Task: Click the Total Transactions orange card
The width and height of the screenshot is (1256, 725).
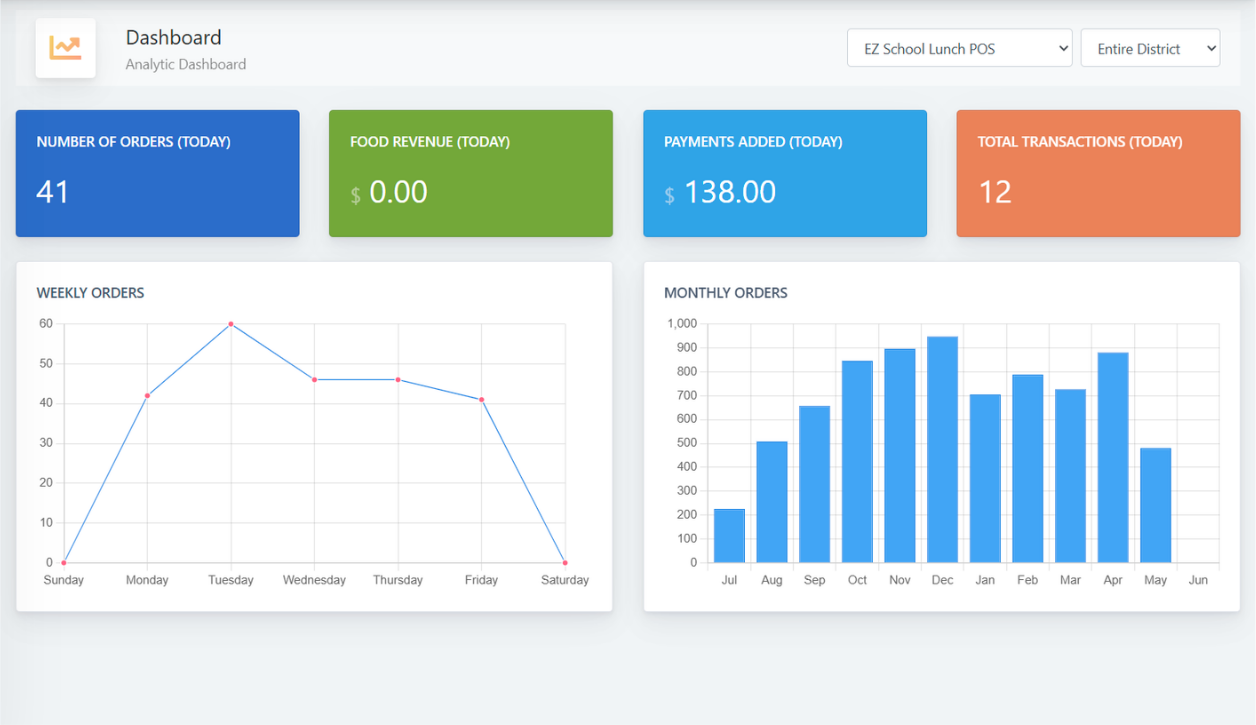Action: pos(1097,173)
